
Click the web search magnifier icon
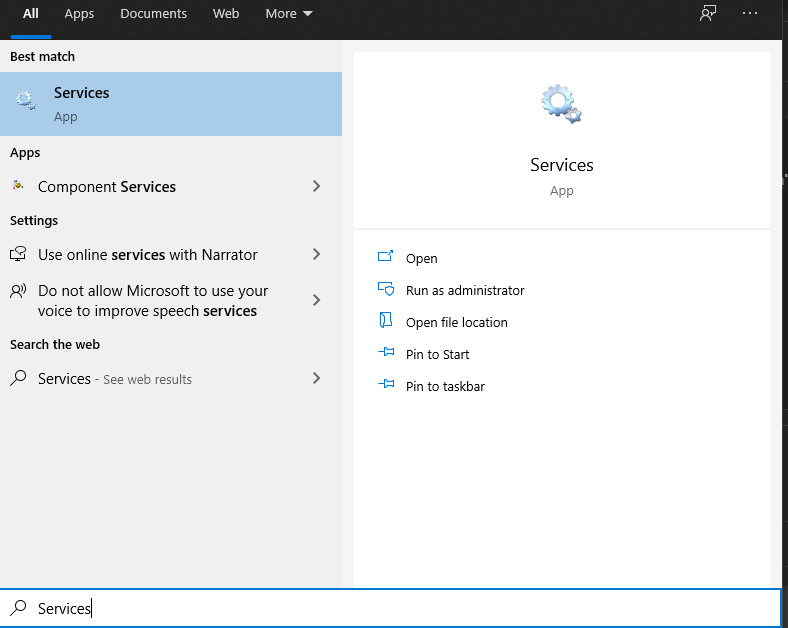18,378
